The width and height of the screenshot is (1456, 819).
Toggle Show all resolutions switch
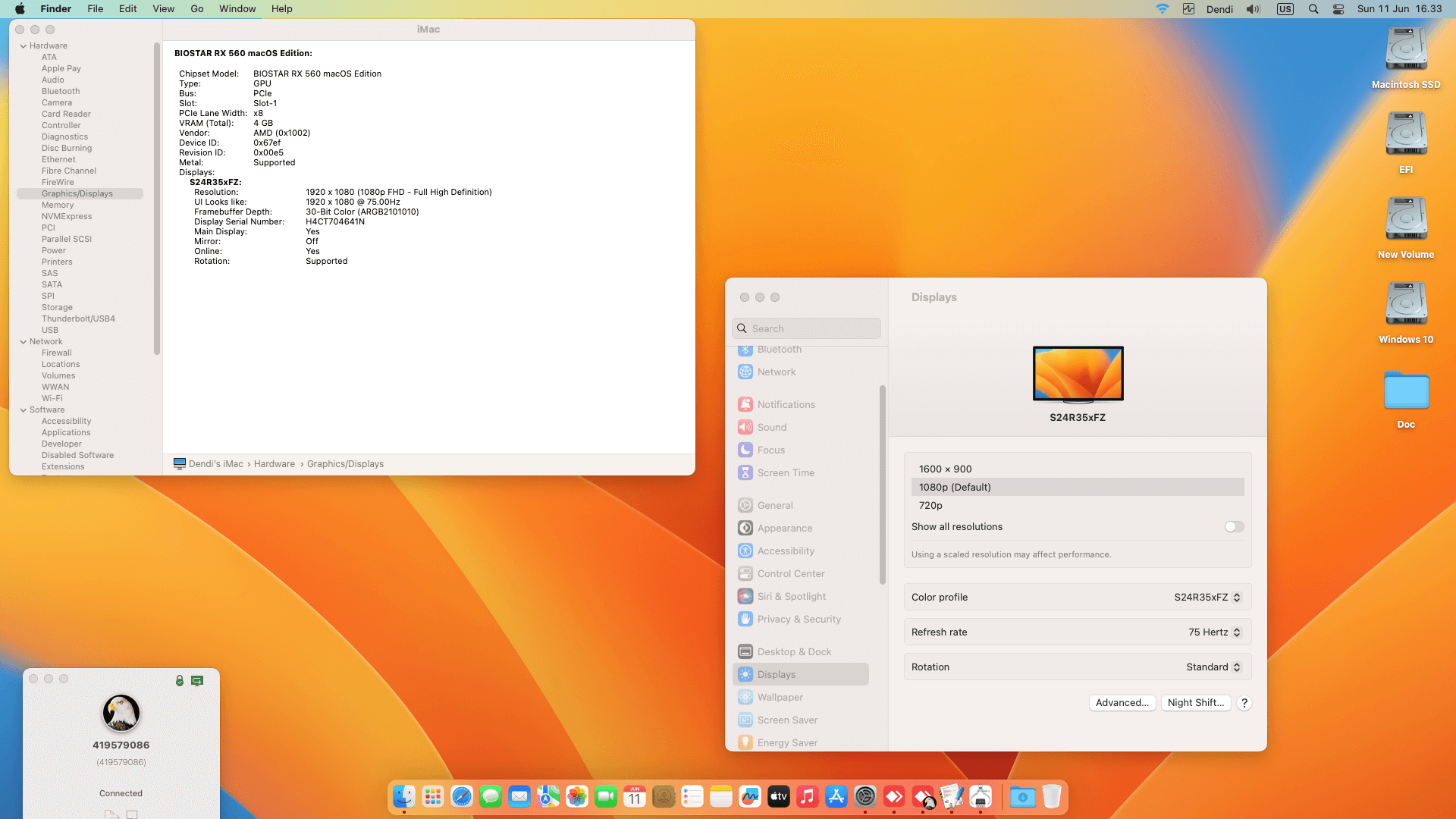(x=1234, y=526)
